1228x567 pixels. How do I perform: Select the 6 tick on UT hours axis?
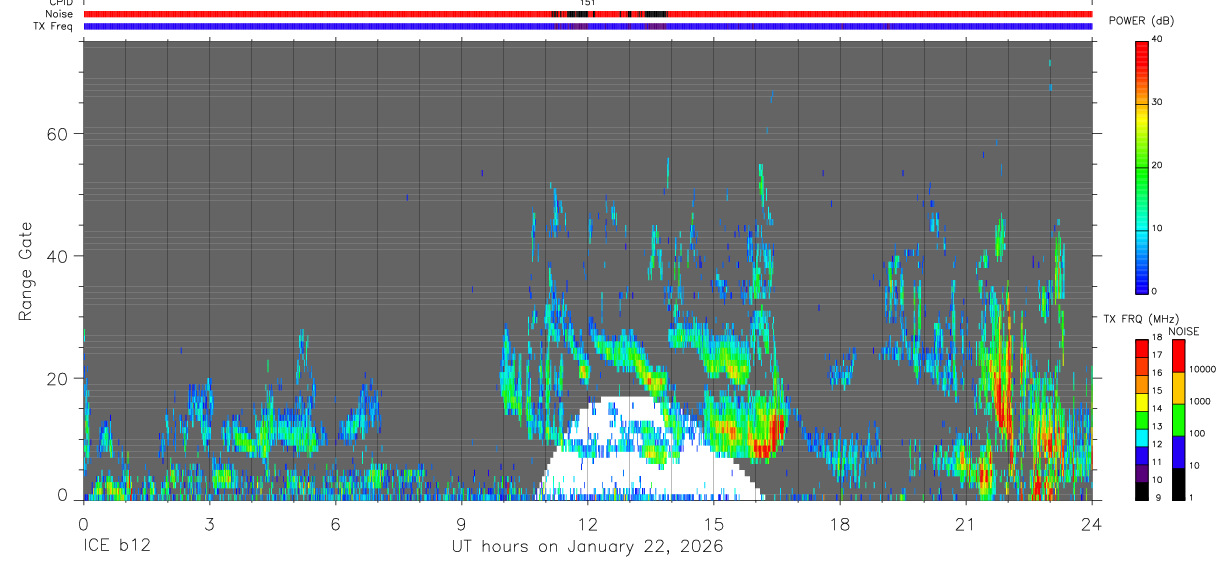tap(335, 524)
